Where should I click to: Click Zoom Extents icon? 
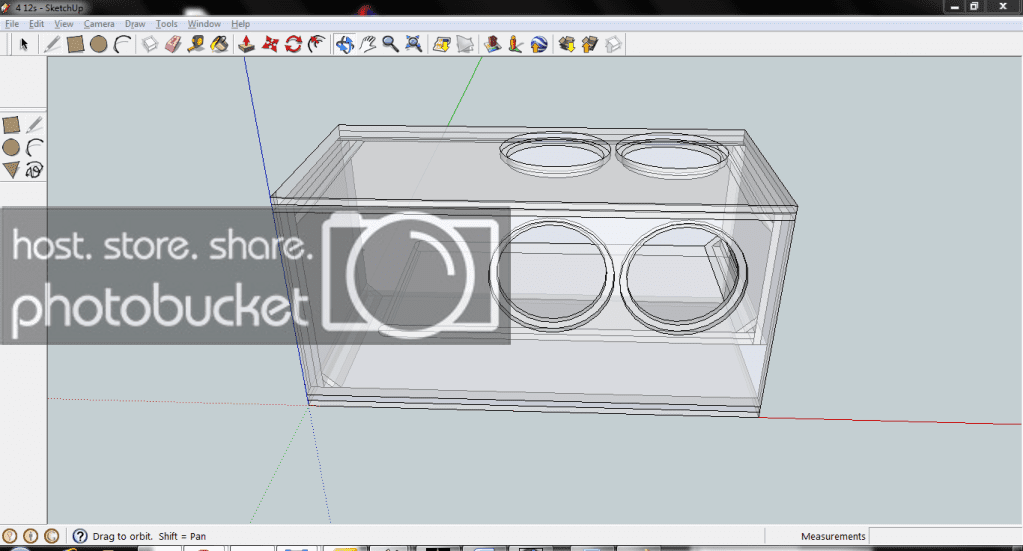coord(414,44)
